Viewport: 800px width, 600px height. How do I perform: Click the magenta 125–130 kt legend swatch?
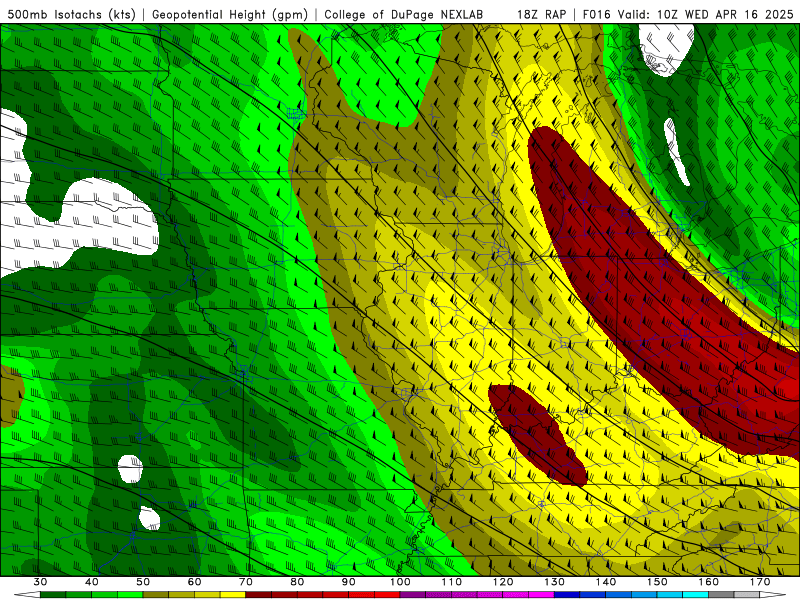tap(542, 595)
